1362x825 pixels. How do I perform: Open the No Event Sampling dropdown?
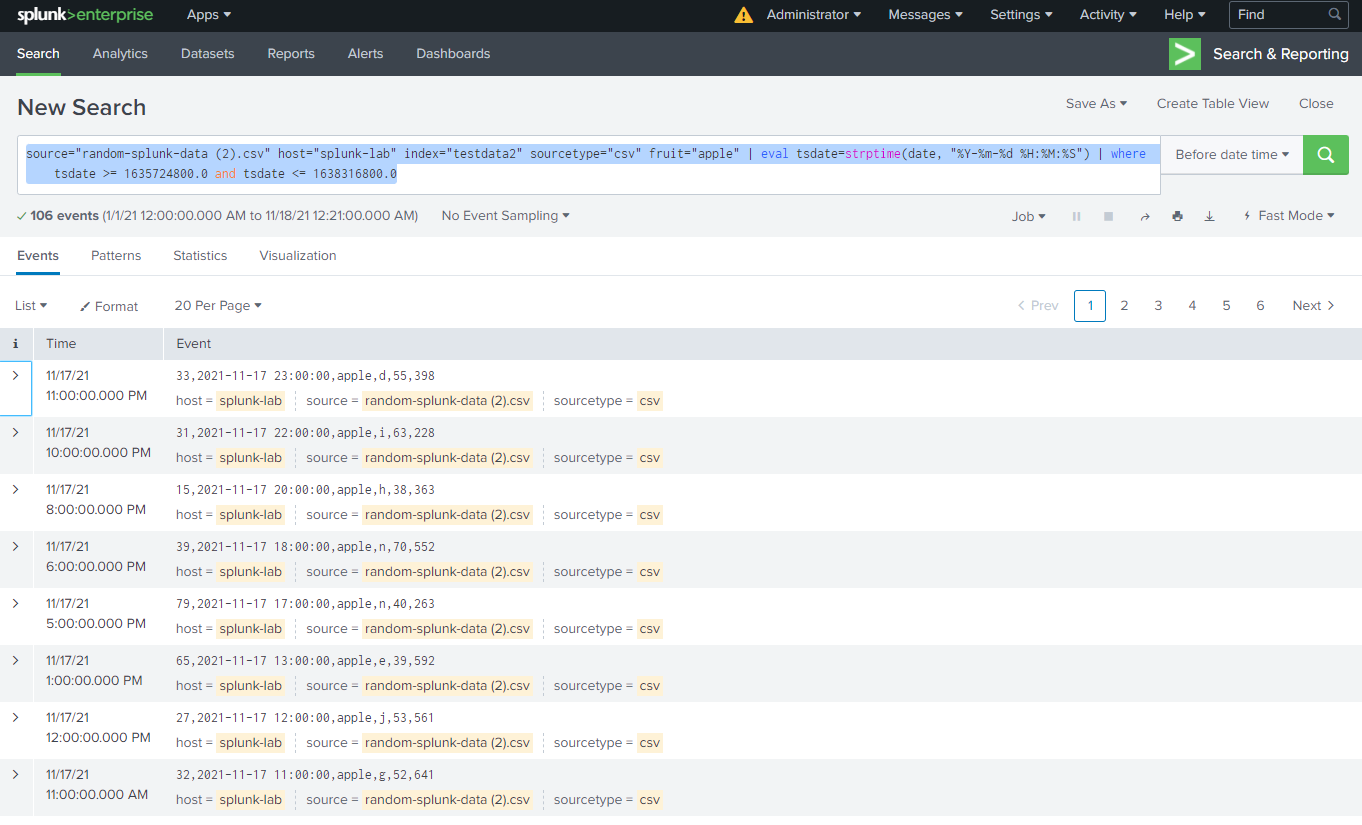pos(506,216)
